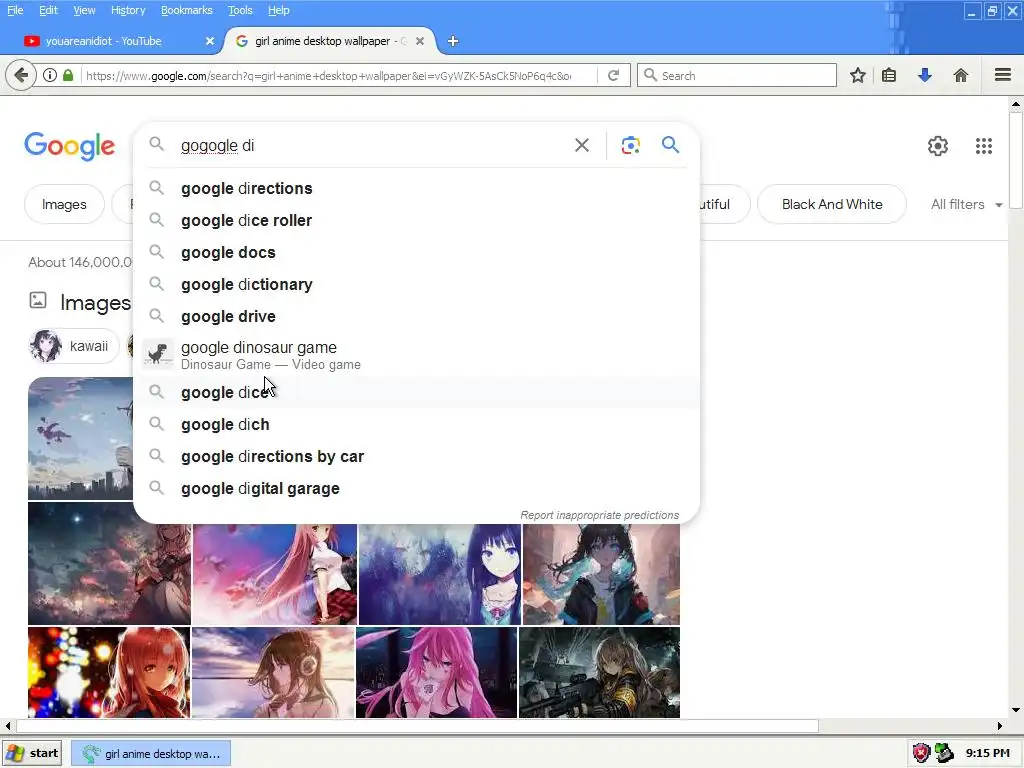Open the Help menu
Viewport: 1024px width, 768px height.
pyautogui.click(x=278, y=10)
